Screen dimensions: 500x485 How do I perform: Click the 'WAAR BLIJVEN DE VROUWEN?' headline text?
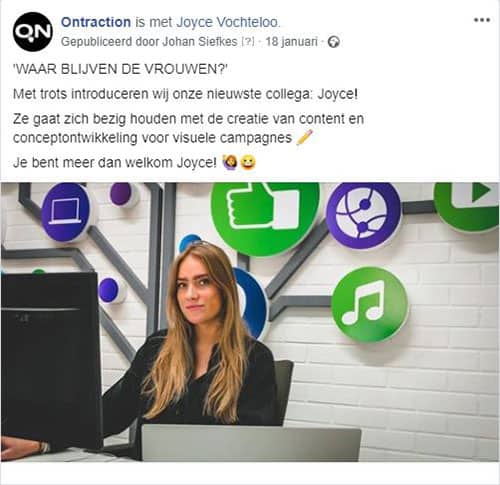pyautogui.click(x=120, y=69)
